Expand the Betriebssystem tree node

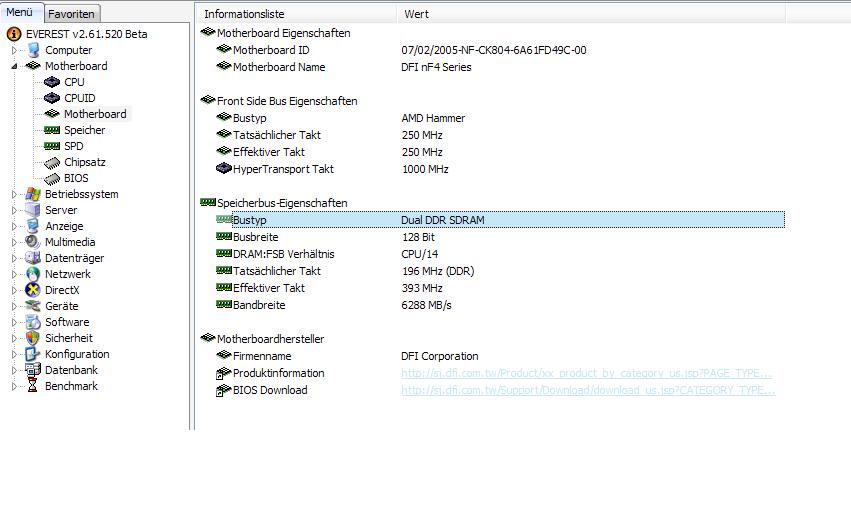tap(15, 194)
